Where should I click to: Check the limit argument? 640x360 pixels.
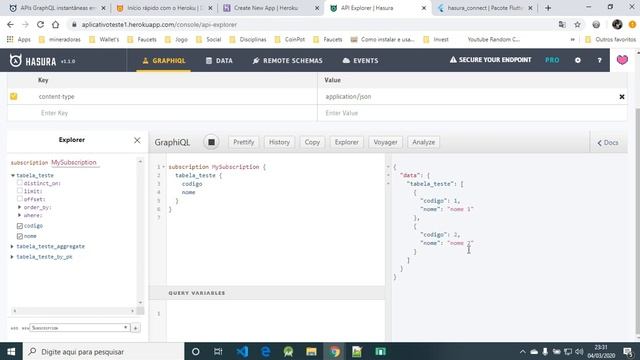point(20,191)
